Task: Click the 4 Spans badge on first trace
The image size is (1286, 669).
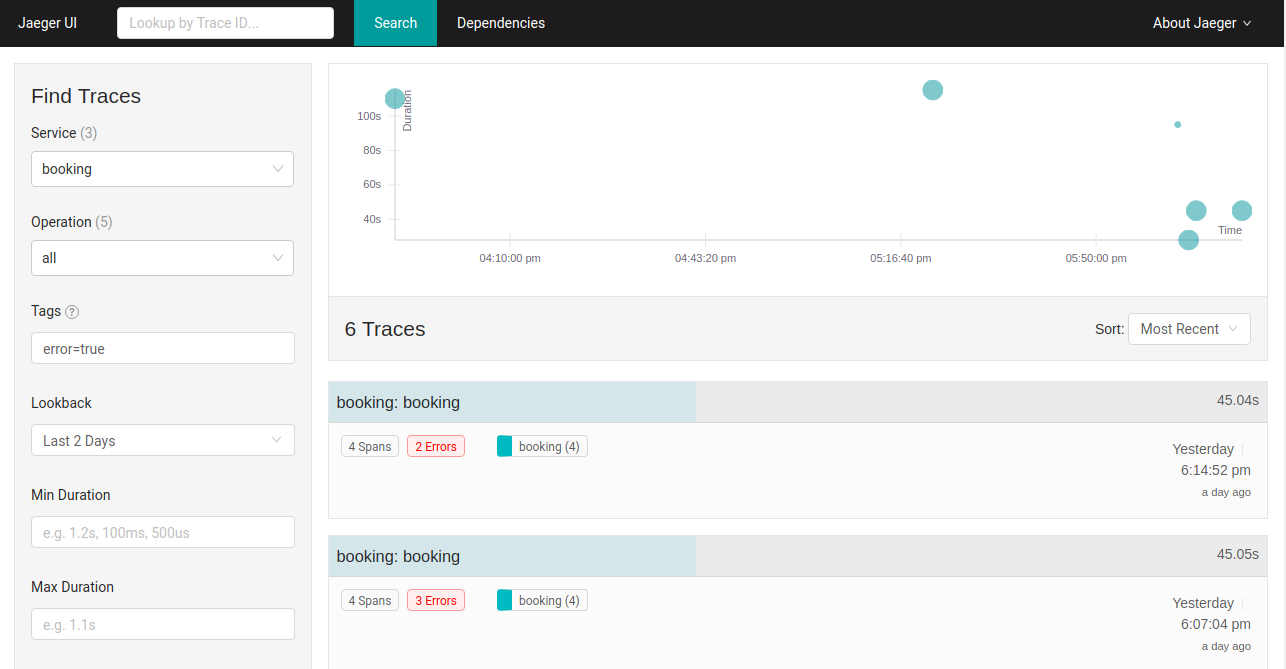Action: pyautogui.click(x=369, y=446)
